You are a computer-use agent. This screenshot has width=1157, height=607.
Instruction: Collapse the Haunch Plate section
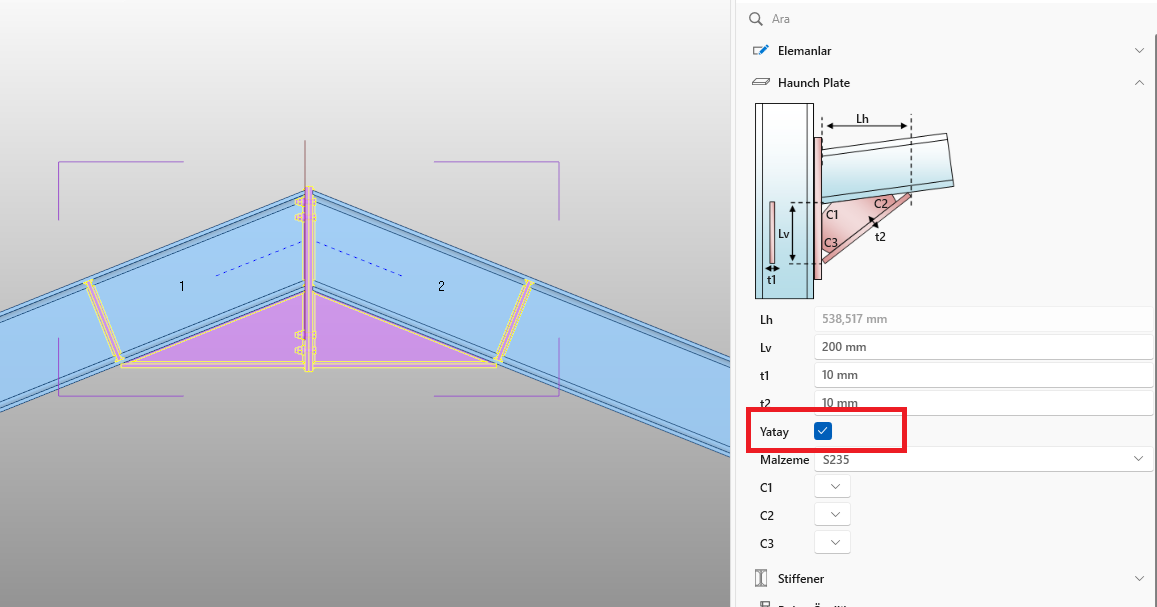pos(1139,83)
